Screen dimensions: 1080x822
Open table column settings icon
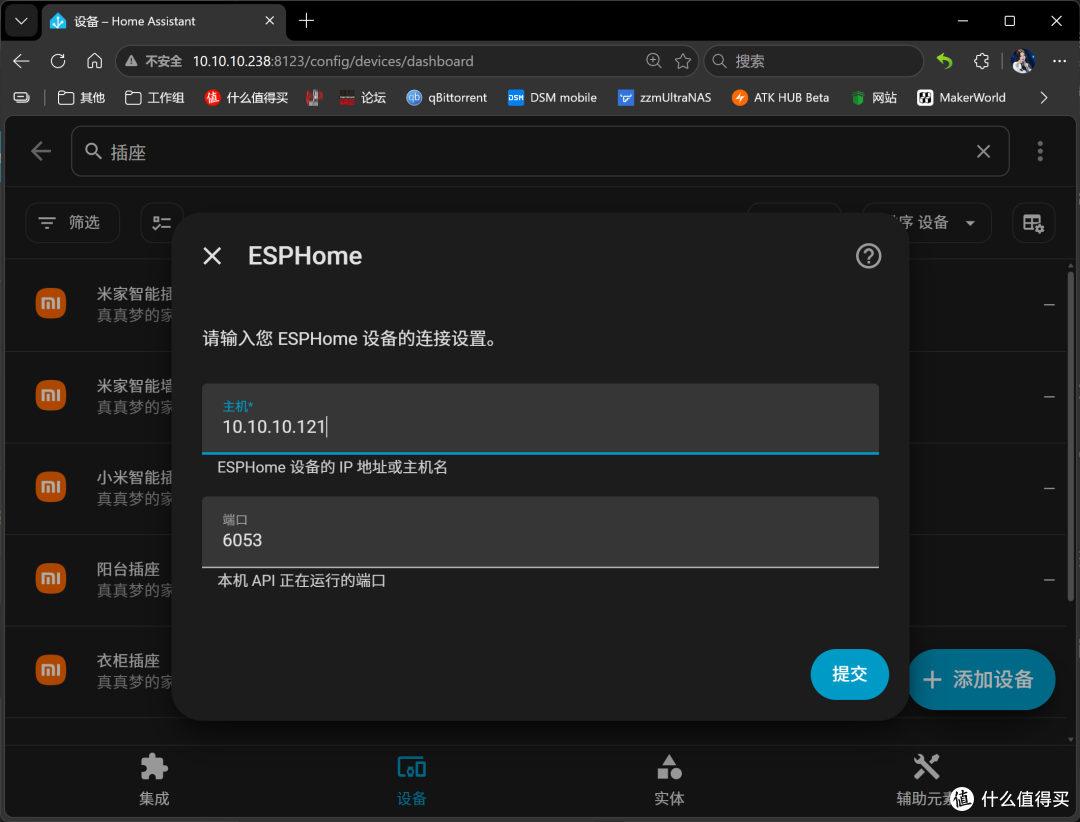[x=1033, y=223]
